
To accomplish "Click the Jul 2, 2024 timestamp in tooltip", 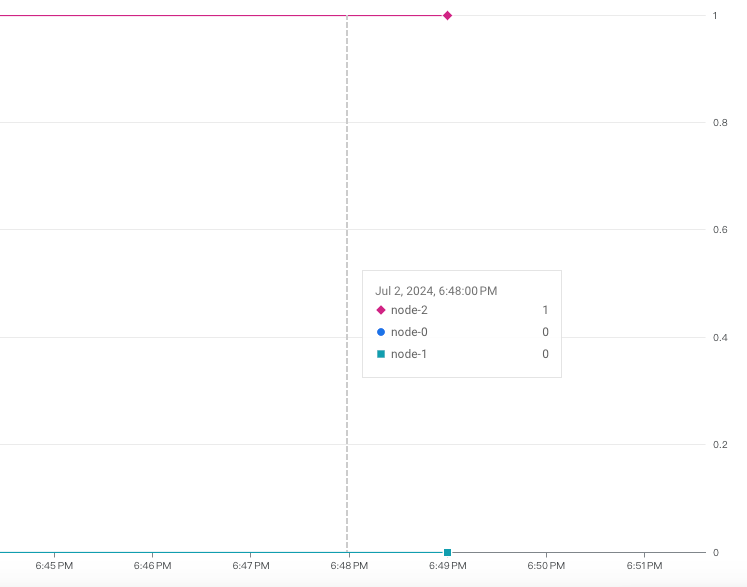I will 436,291.
